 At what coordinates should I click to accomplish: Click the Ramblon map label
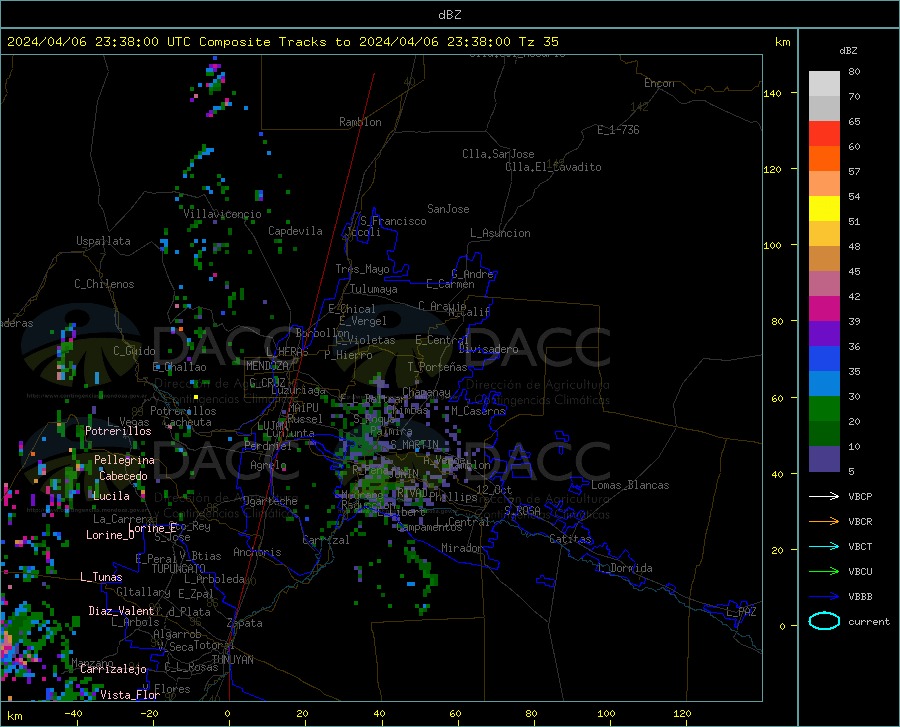click(360, 122)
